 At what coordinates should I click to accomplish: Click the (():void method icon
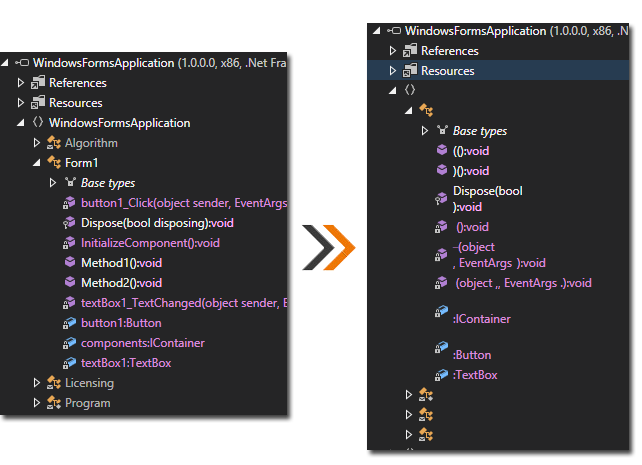pyautogui.click(x=442, y=150)
